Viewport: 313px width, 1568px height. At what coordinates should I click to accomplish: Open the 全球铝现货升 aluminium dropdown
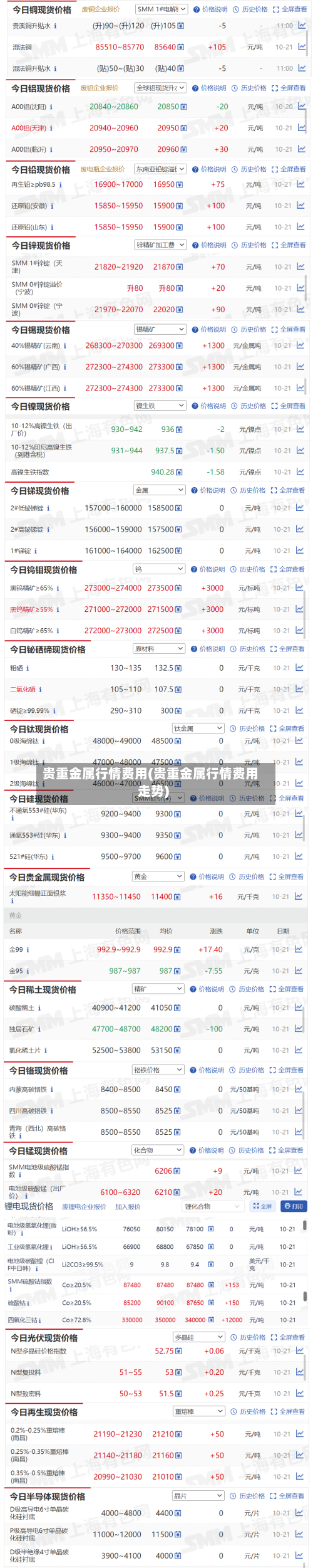click(x=160, y=88)
